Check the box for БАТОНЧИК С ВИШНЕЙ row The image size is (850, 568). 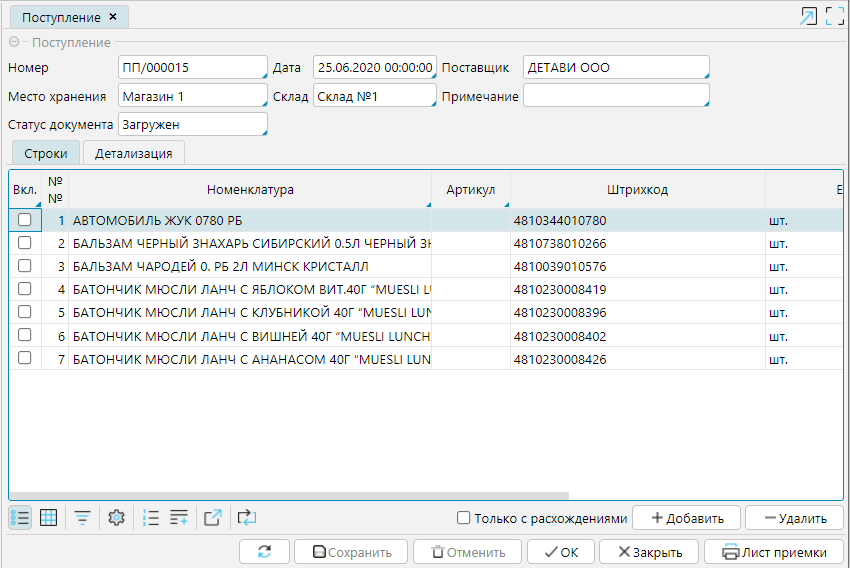pos(24,335)
